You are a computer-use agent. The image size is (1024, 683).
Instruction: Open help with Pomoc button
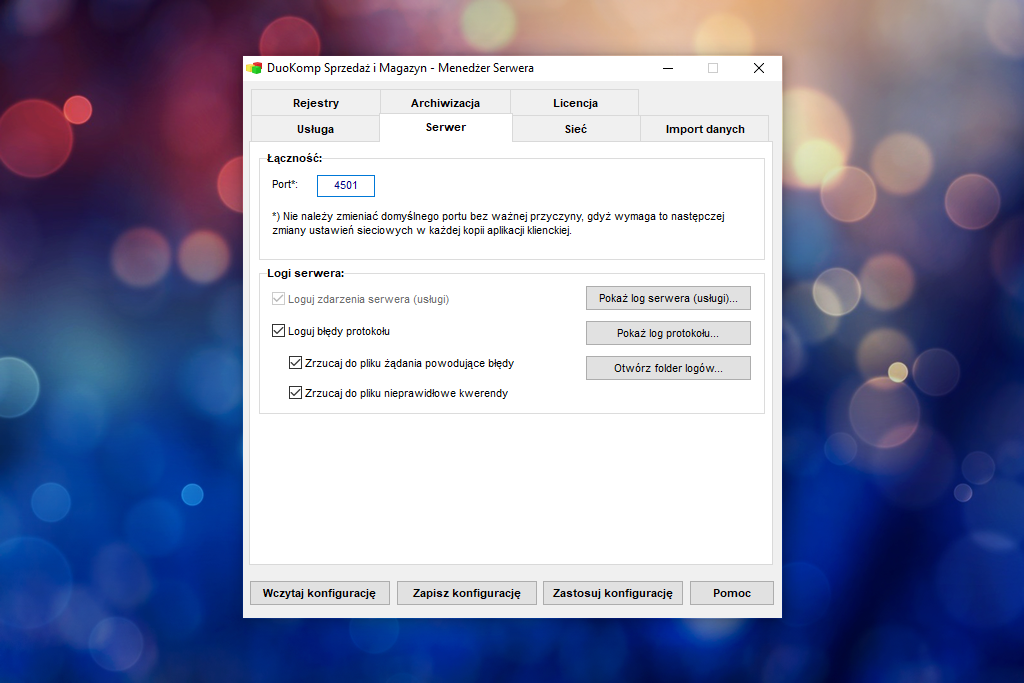[731, 593]
